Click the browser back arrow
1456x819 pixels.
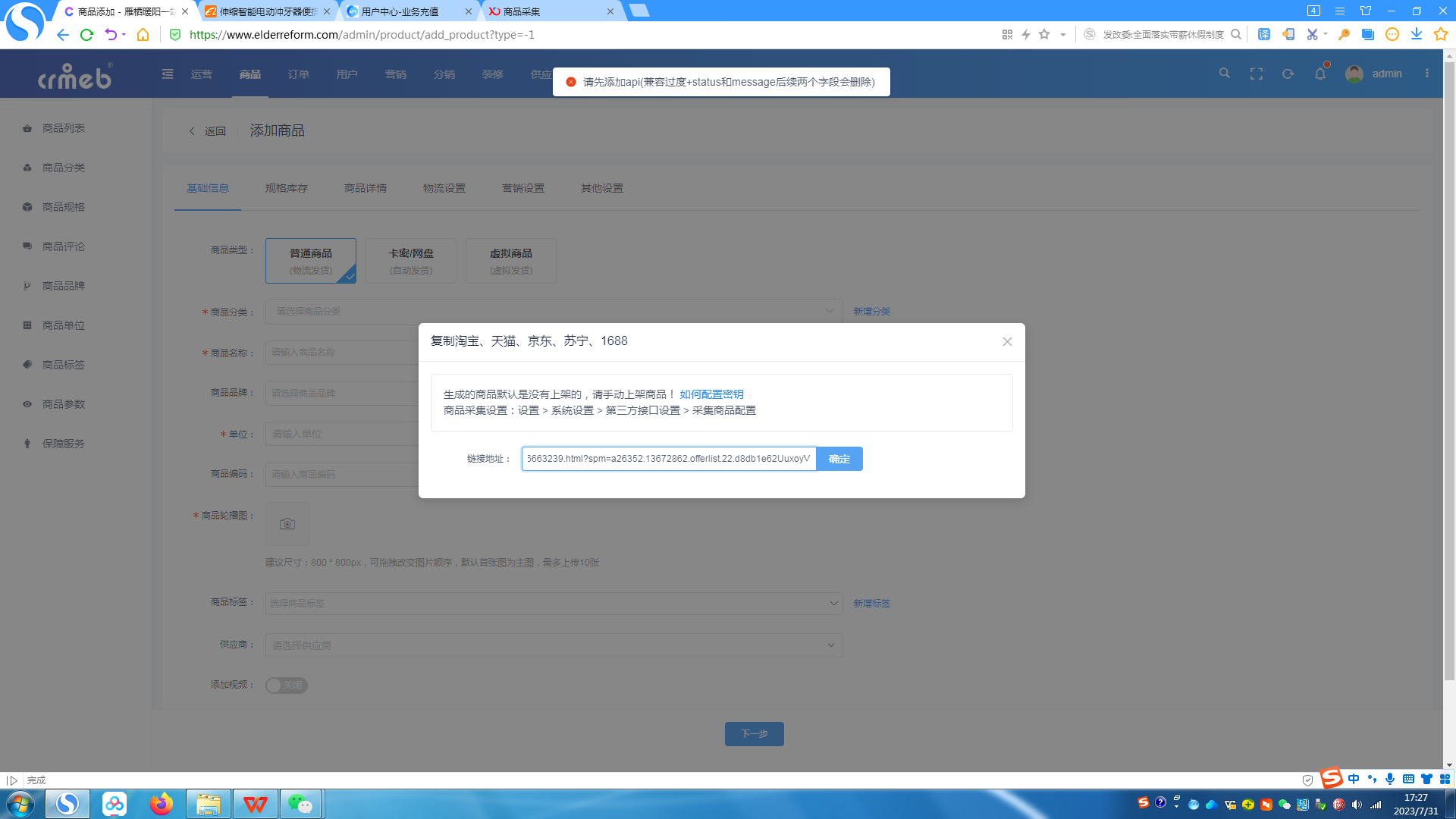click(x=62, y=35)
